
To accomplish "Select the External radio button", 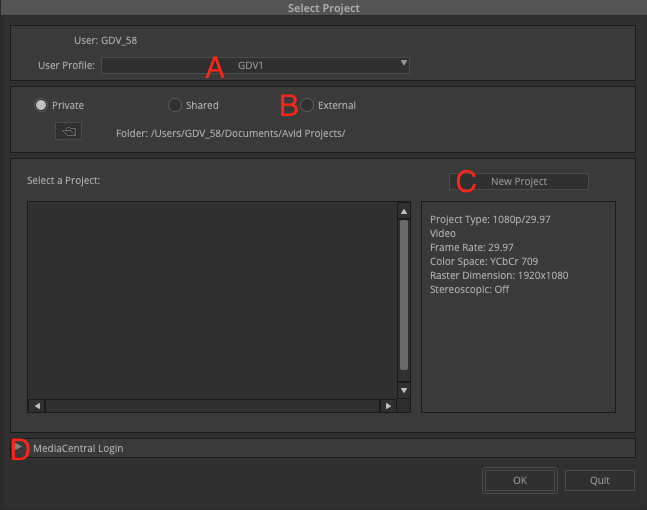I will point(307,105).
